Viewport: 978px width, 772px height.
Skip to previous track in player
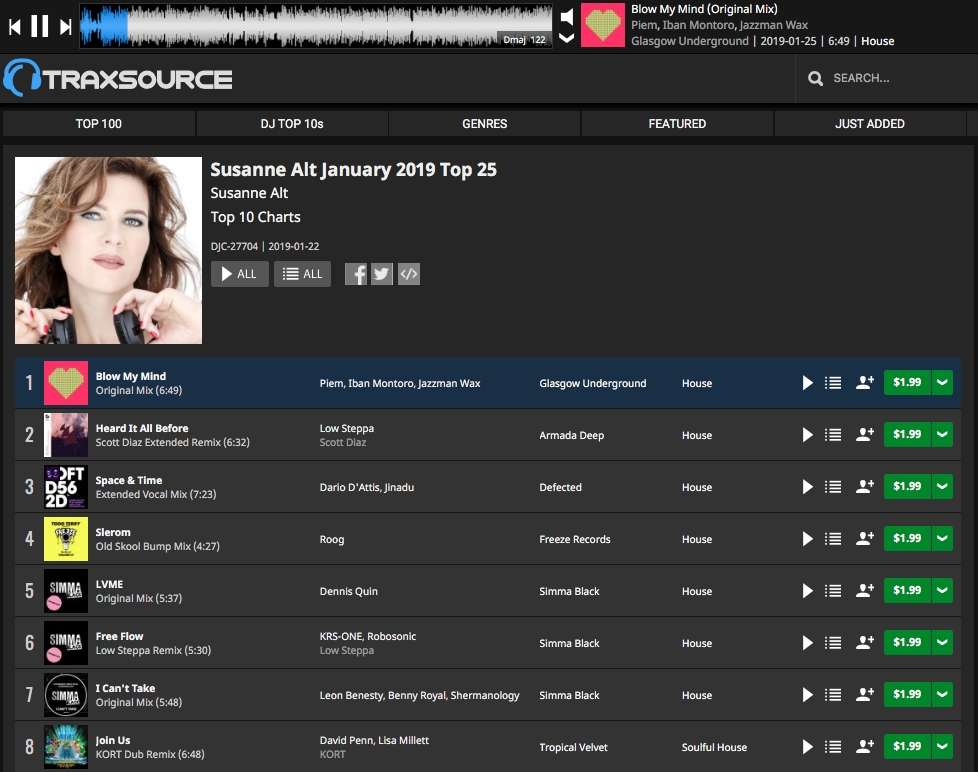[15, 27]
